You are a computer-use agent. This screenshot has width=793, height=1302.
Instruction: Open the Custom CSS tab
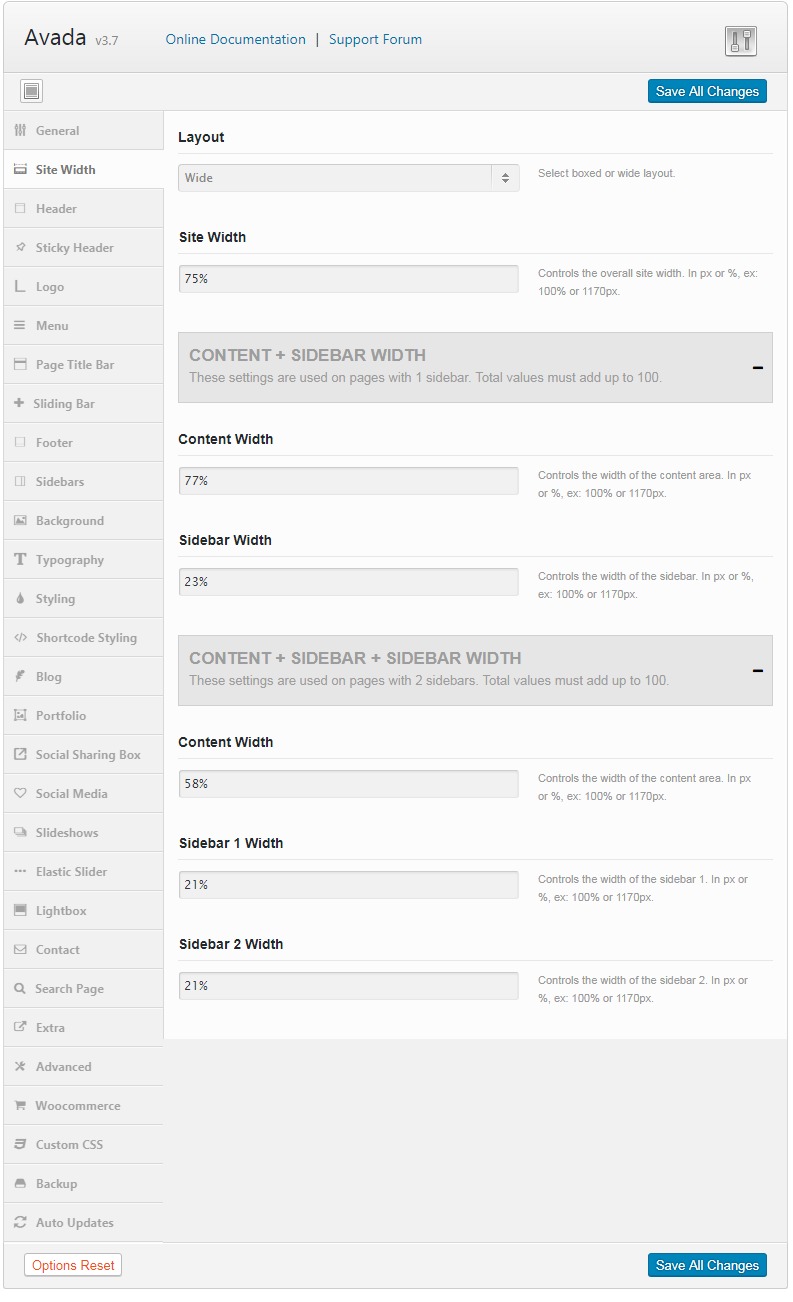pos(84,1145)
